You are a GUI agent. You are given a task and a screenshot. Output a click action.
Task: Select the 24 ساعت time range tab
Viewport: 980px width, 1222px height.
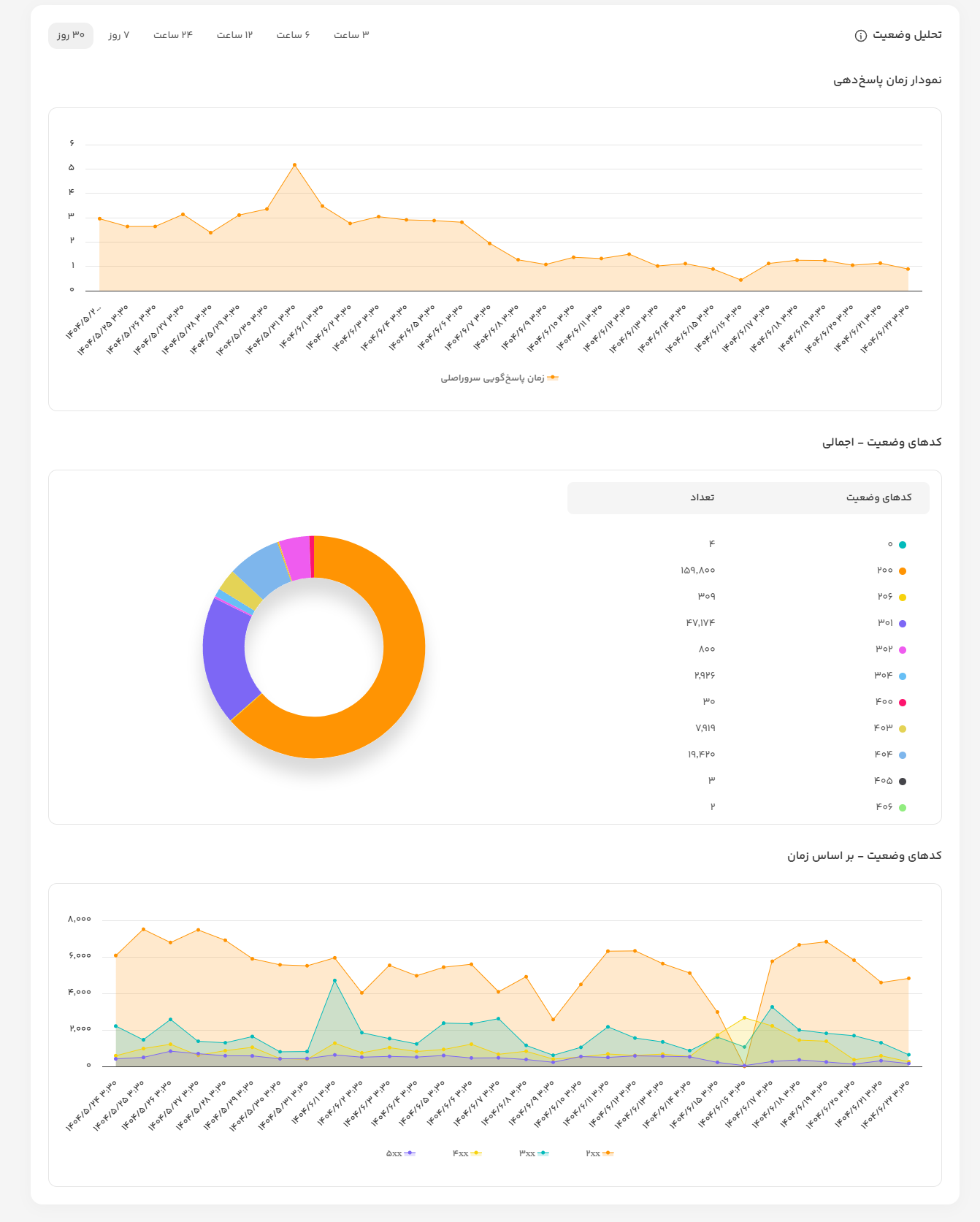click(x=173, y=36)
